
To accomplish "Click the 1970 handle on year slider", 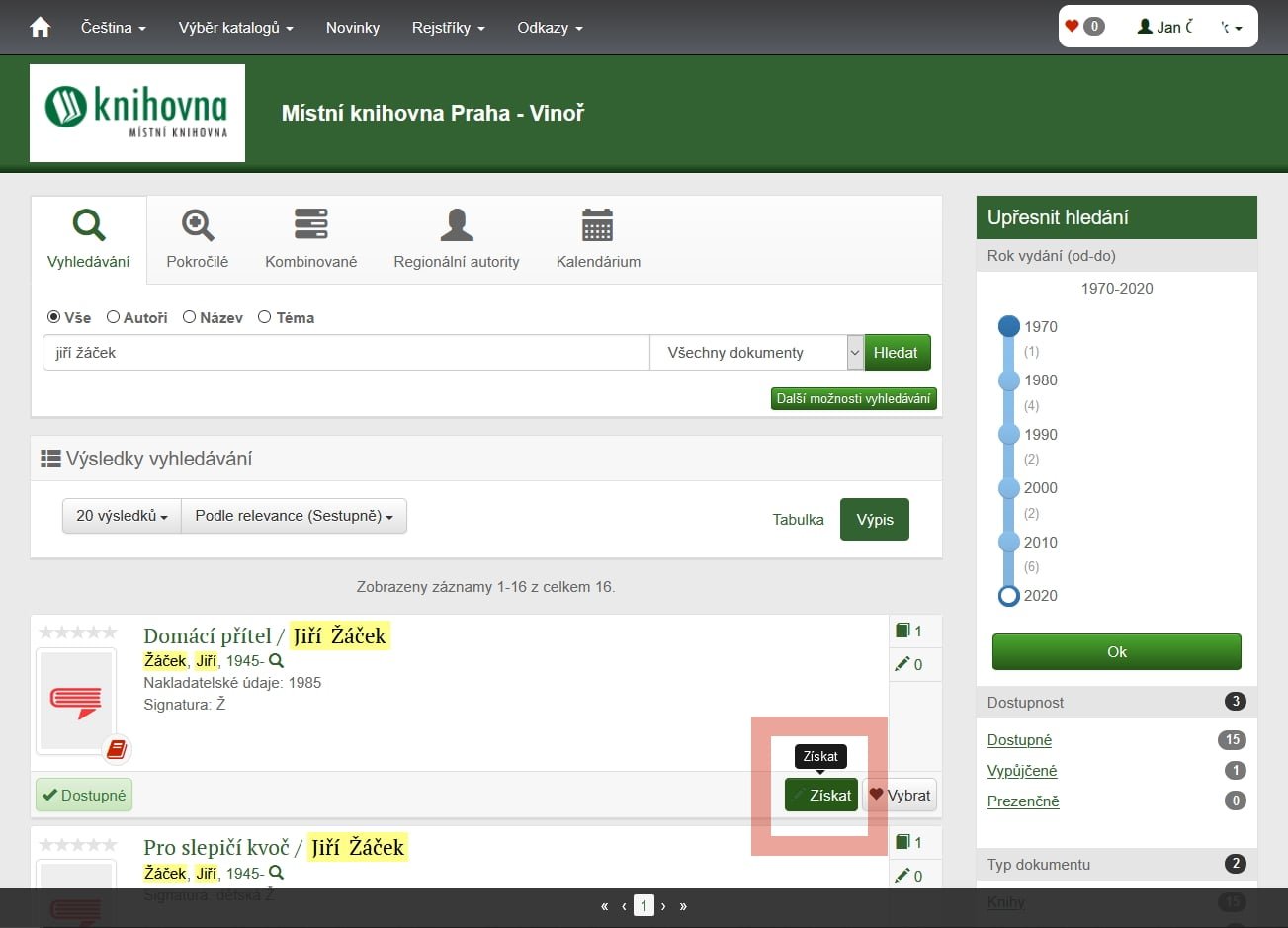I will [1008, 326].
